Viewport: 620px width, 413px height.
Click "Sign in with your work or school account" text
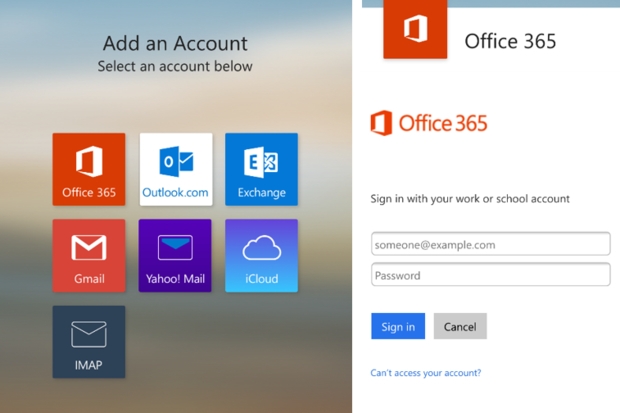[470, 199]
